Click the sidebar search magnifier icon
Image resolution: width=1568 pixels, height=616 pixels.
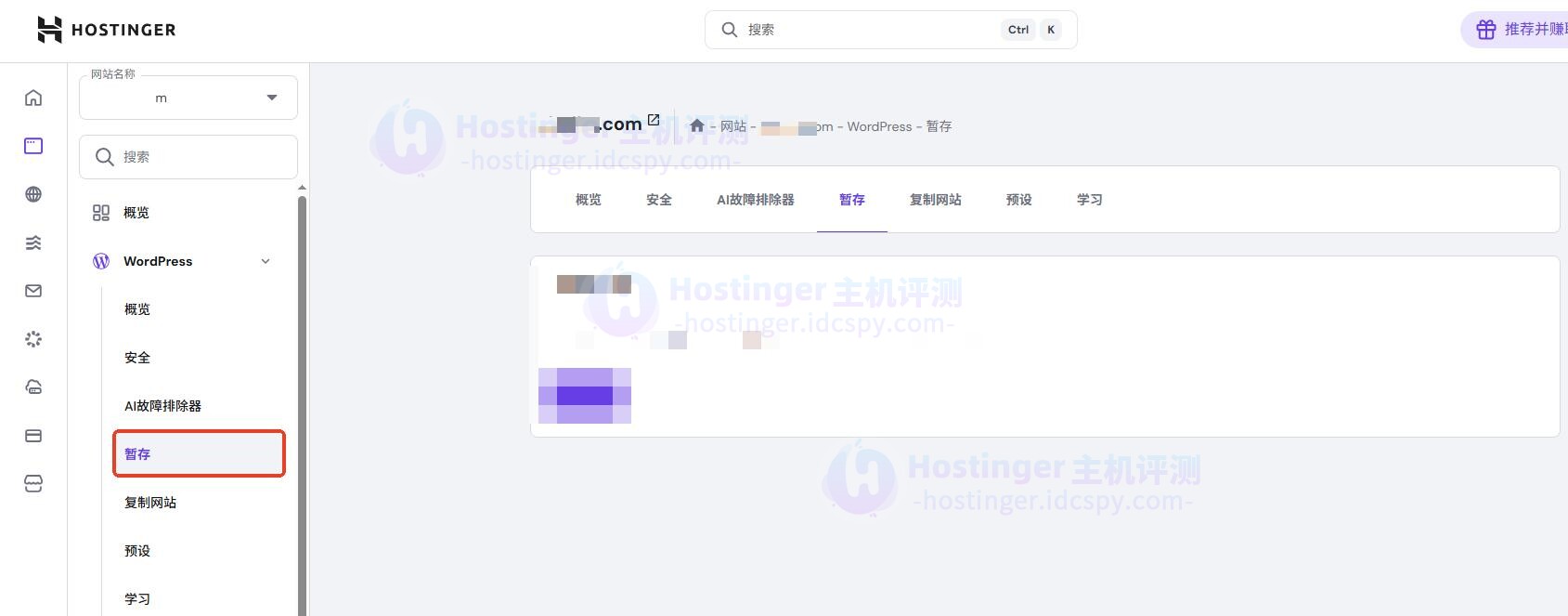pyautogui.click(x=105, y=157)
